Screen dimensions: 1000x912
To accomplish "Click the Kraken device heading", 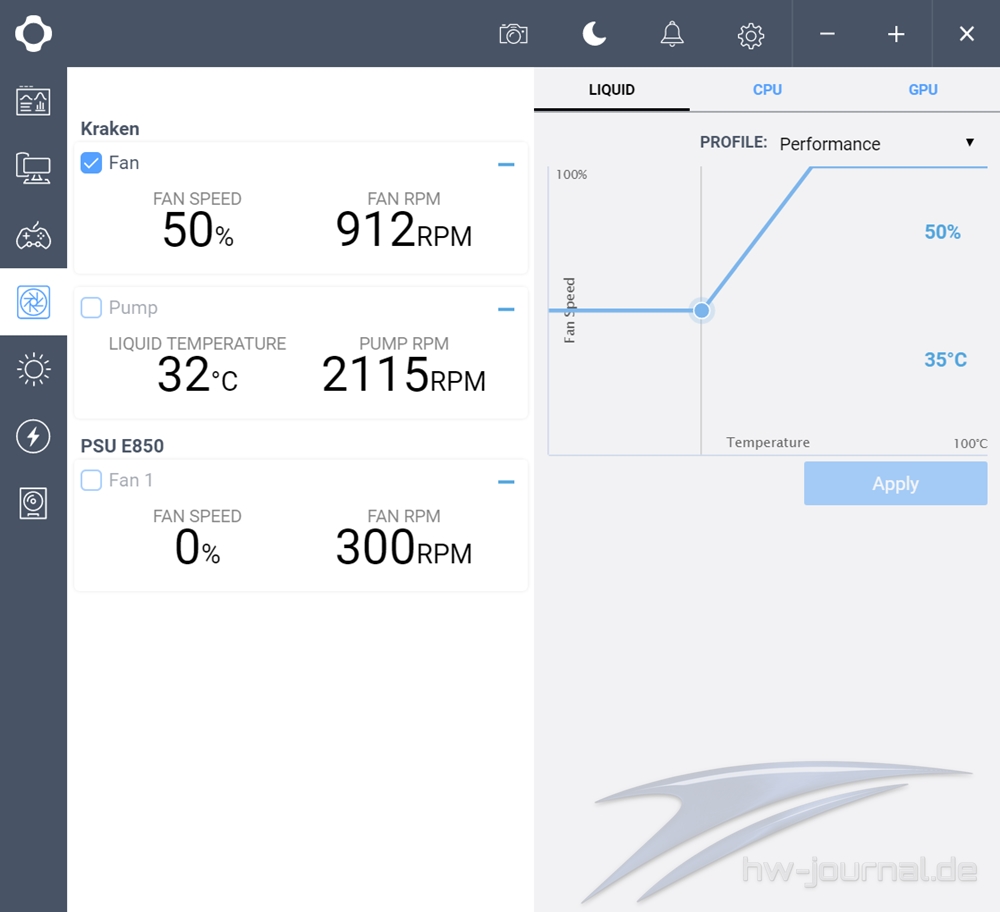I will 110,129.
